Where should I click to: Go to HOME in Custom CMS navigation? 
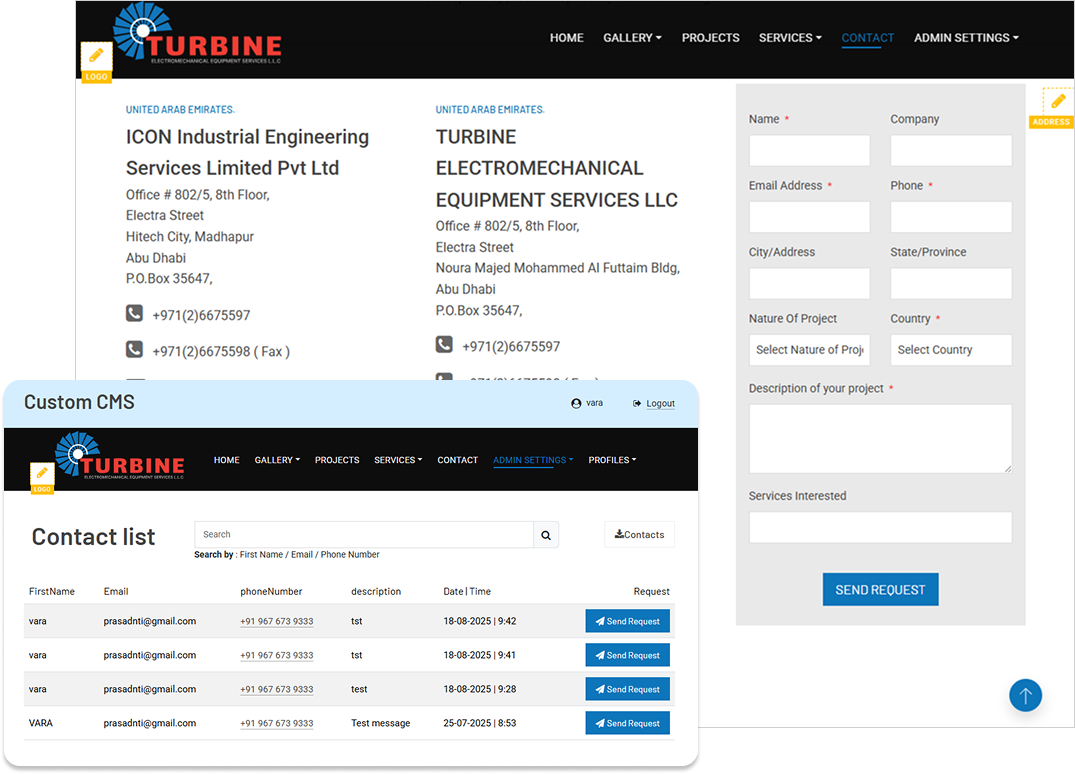pos(226,460)
